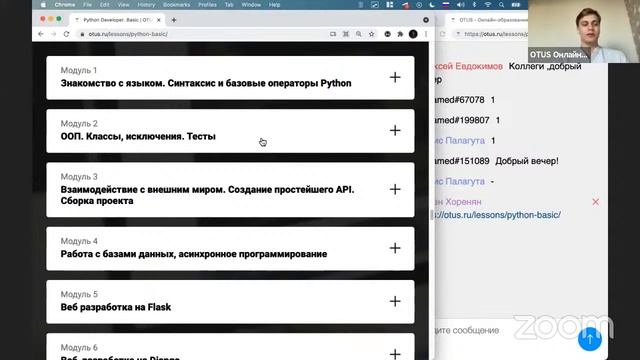Screen dimensions: 640x360
Task: Open Spotlight search in the menu bar
Action: point(501,5)
